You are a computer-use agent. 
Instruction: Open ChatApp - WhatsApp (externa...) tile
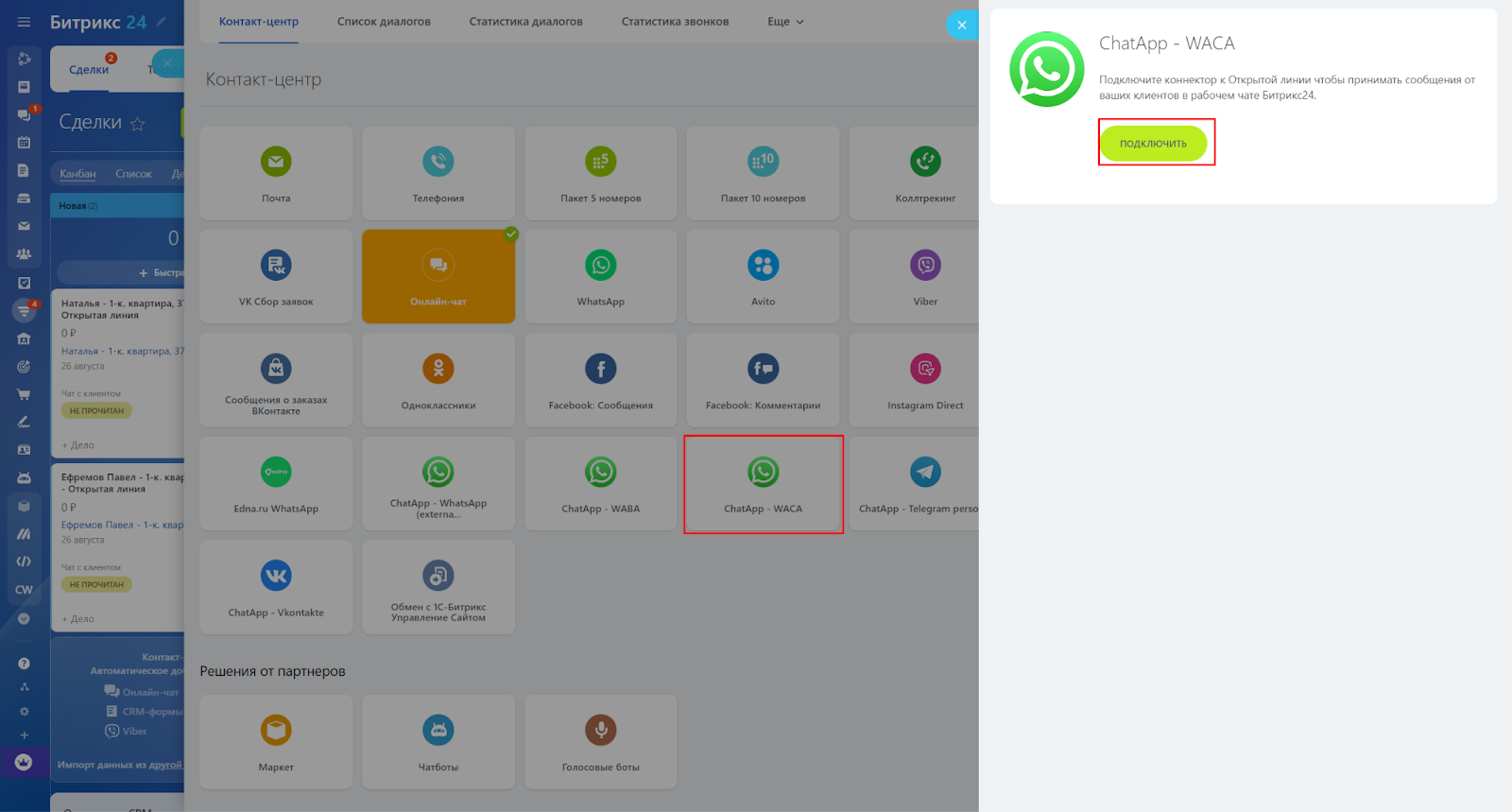click(x=438, y=484)
